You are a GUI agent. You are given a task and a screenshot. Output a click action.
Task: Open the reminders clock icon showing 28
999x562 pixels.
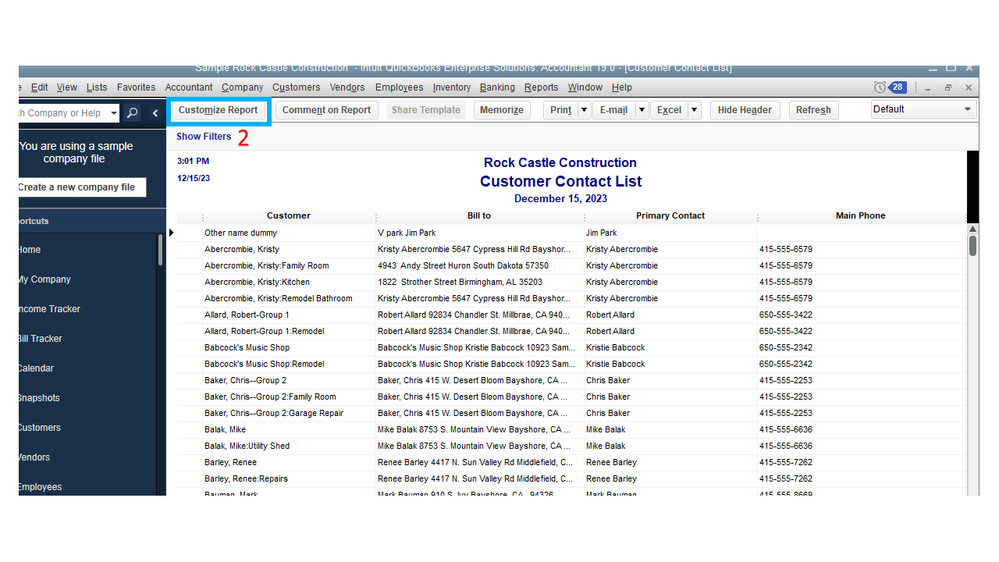tap(880, 88)
